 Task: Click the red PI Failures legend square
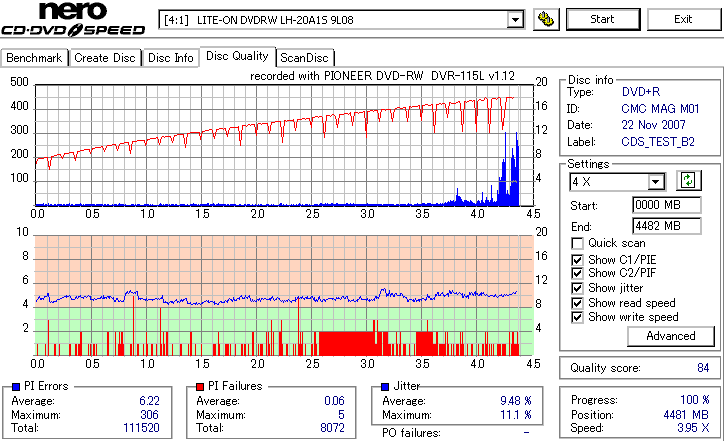200,387
